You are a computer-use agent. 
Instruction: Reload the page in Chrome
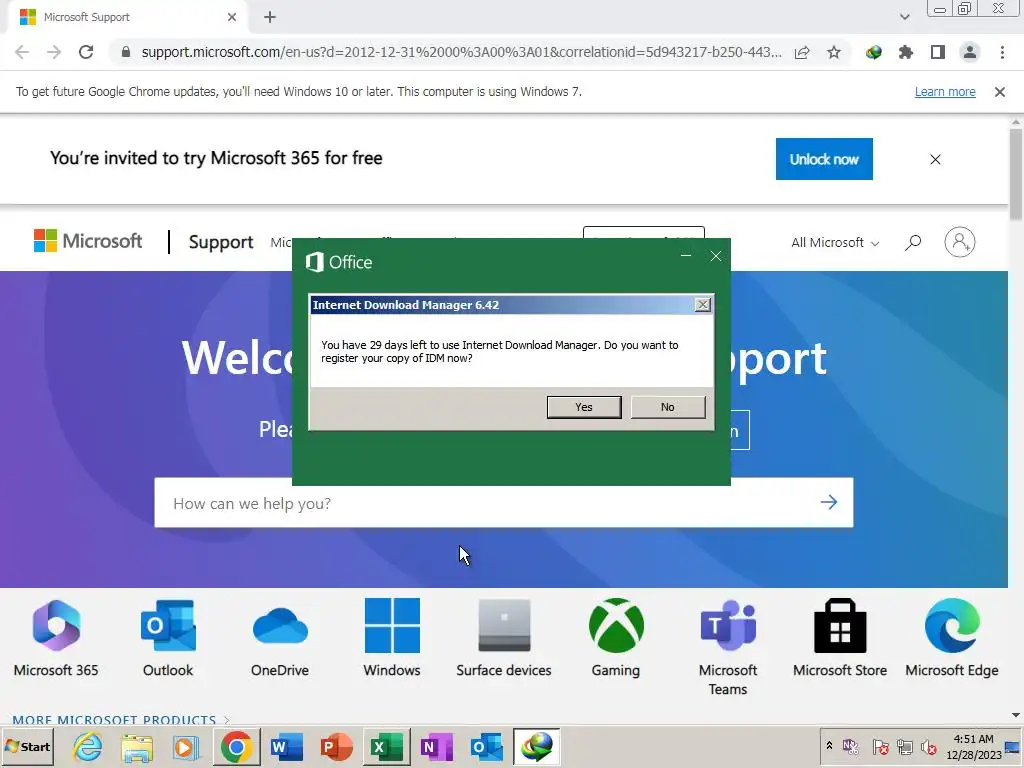[86, 52]
